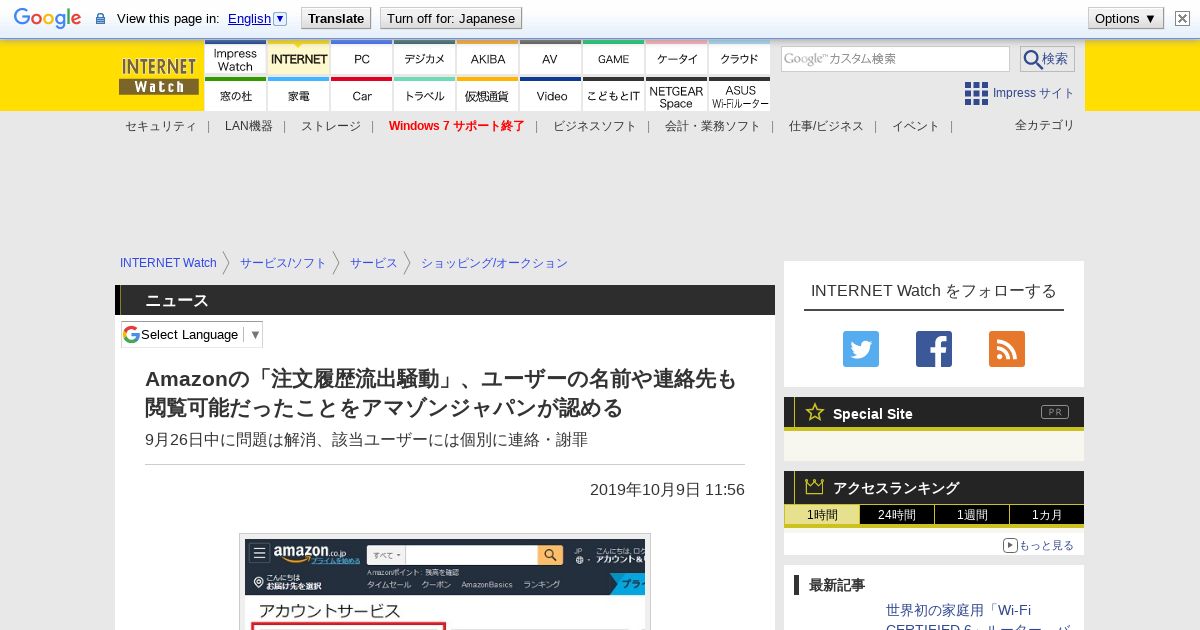Open the ASUS Wi-Fiルーター tab
Screen dimensions: 1200x630
pyautogui.click(x=739, y=95)
